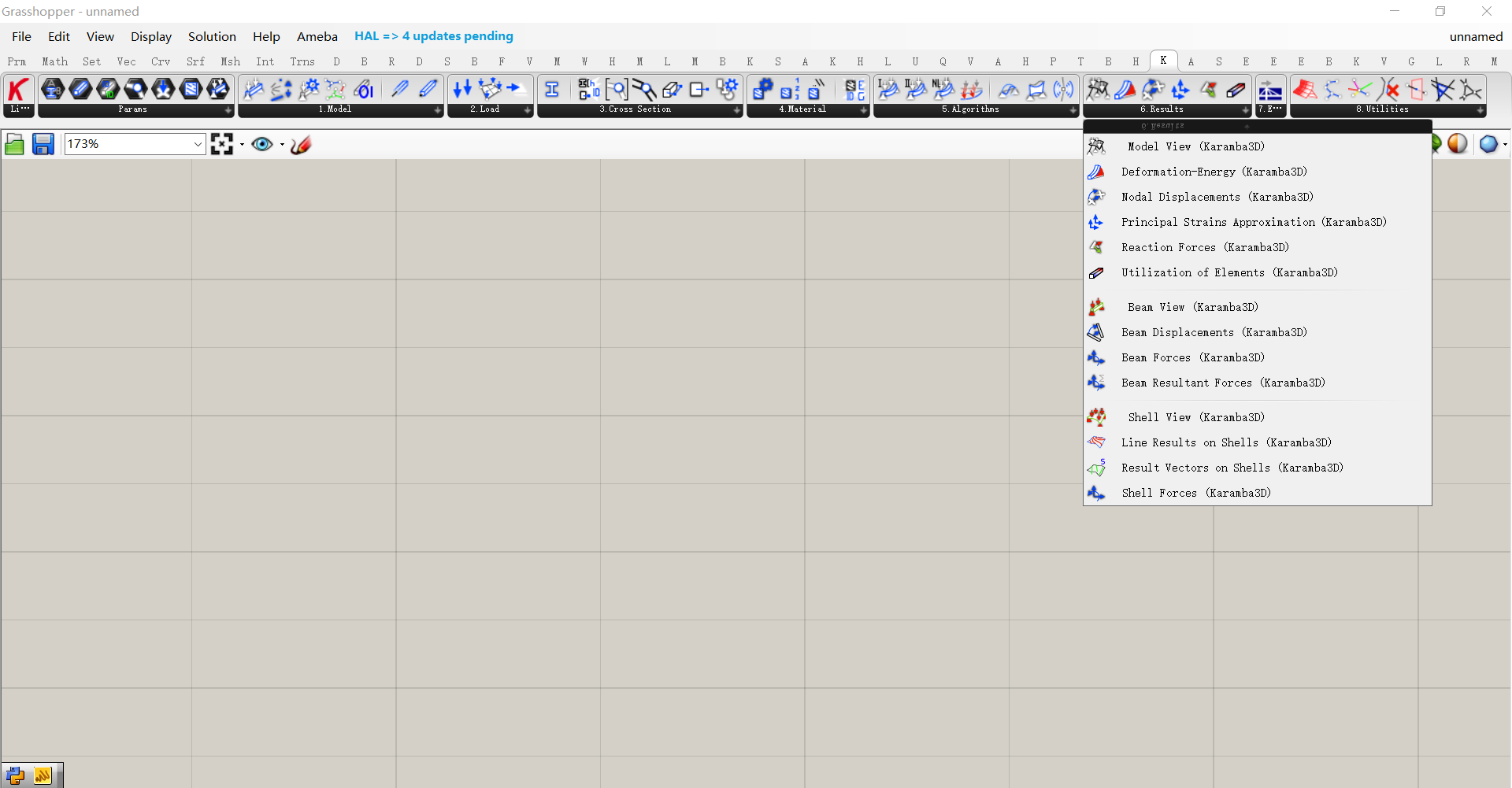The width and height of the screenshot is (1512, 788).
Task: Open the Ameba menu
Action: [x=317, y=36]
